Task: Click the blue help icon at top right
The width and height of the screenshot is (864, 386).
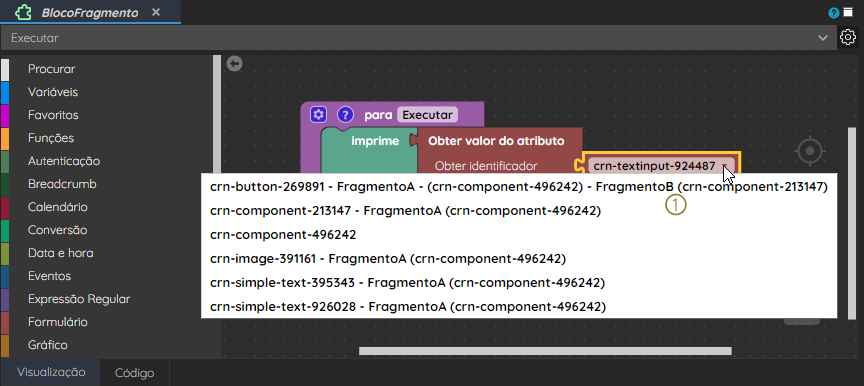Action: (834, 13)
